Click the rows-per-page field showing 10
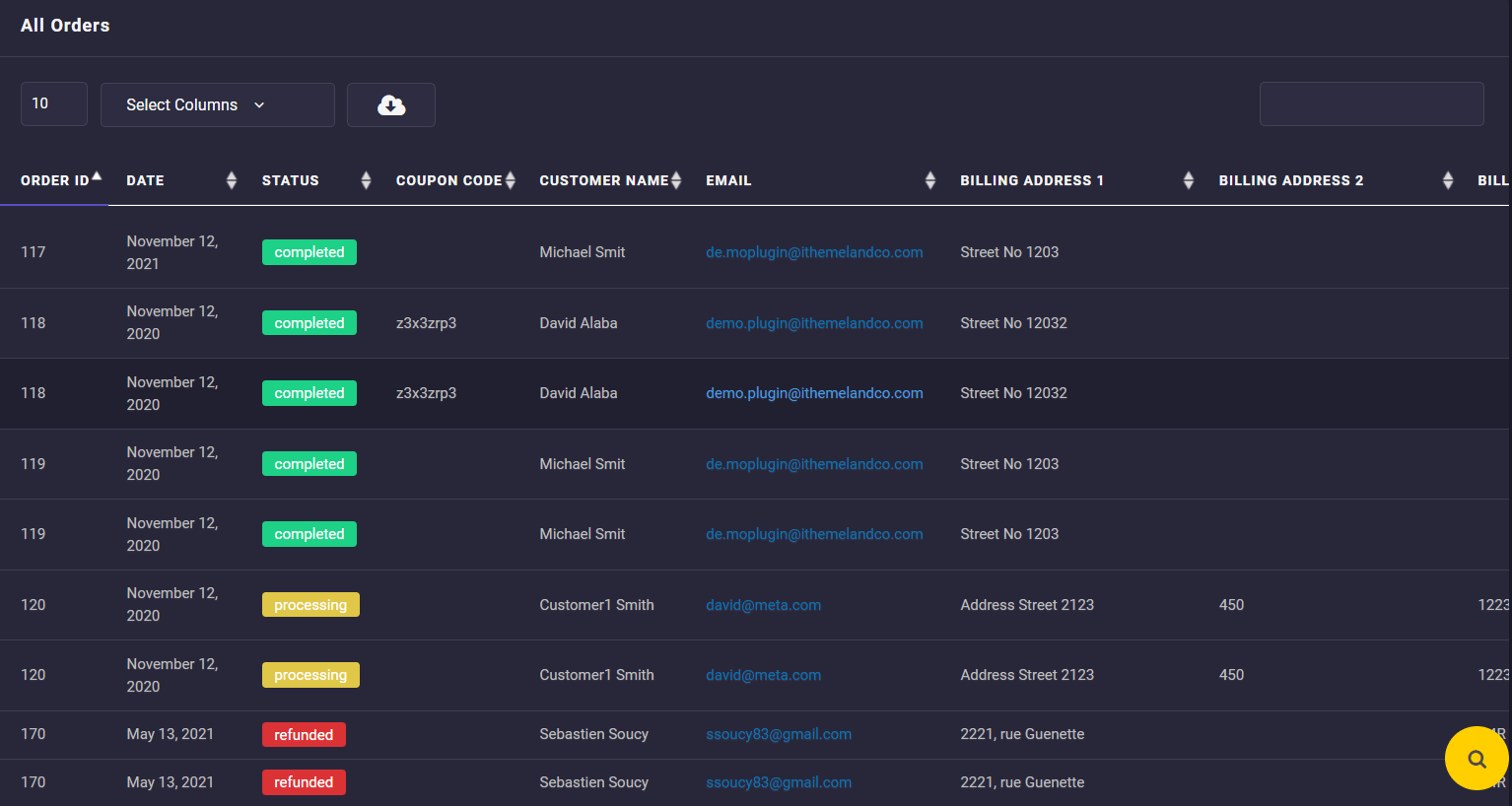The width and height of the screenshot is (1512, 806). pos(54,103)
